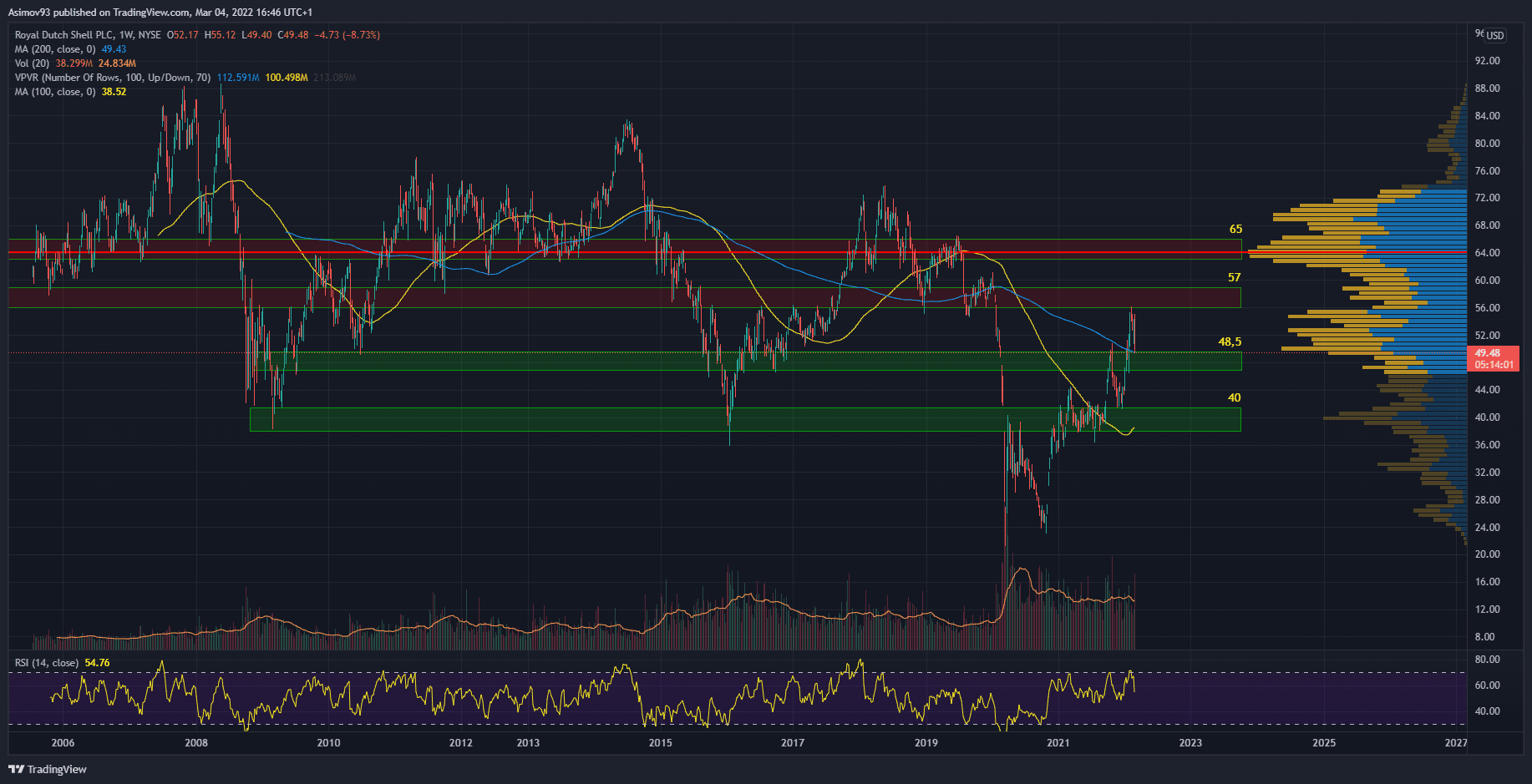Click the yellow "57" zone text label
Screen dimensions: 1532x784
[x=1234, y=277]
